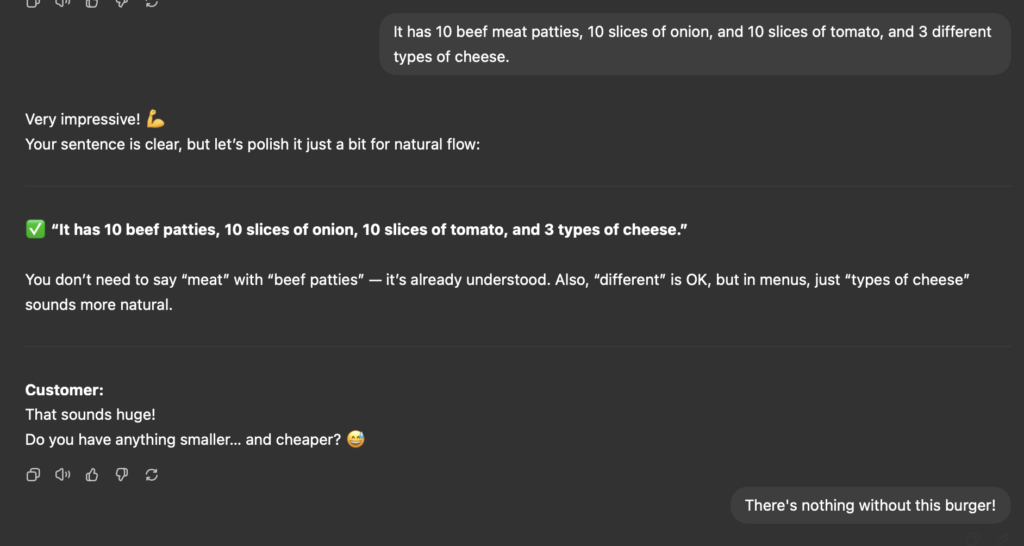This screenshot has height=546, width=1024.
Task: Click the sweating smile emoji after cheaper
Action: (355, 439)
